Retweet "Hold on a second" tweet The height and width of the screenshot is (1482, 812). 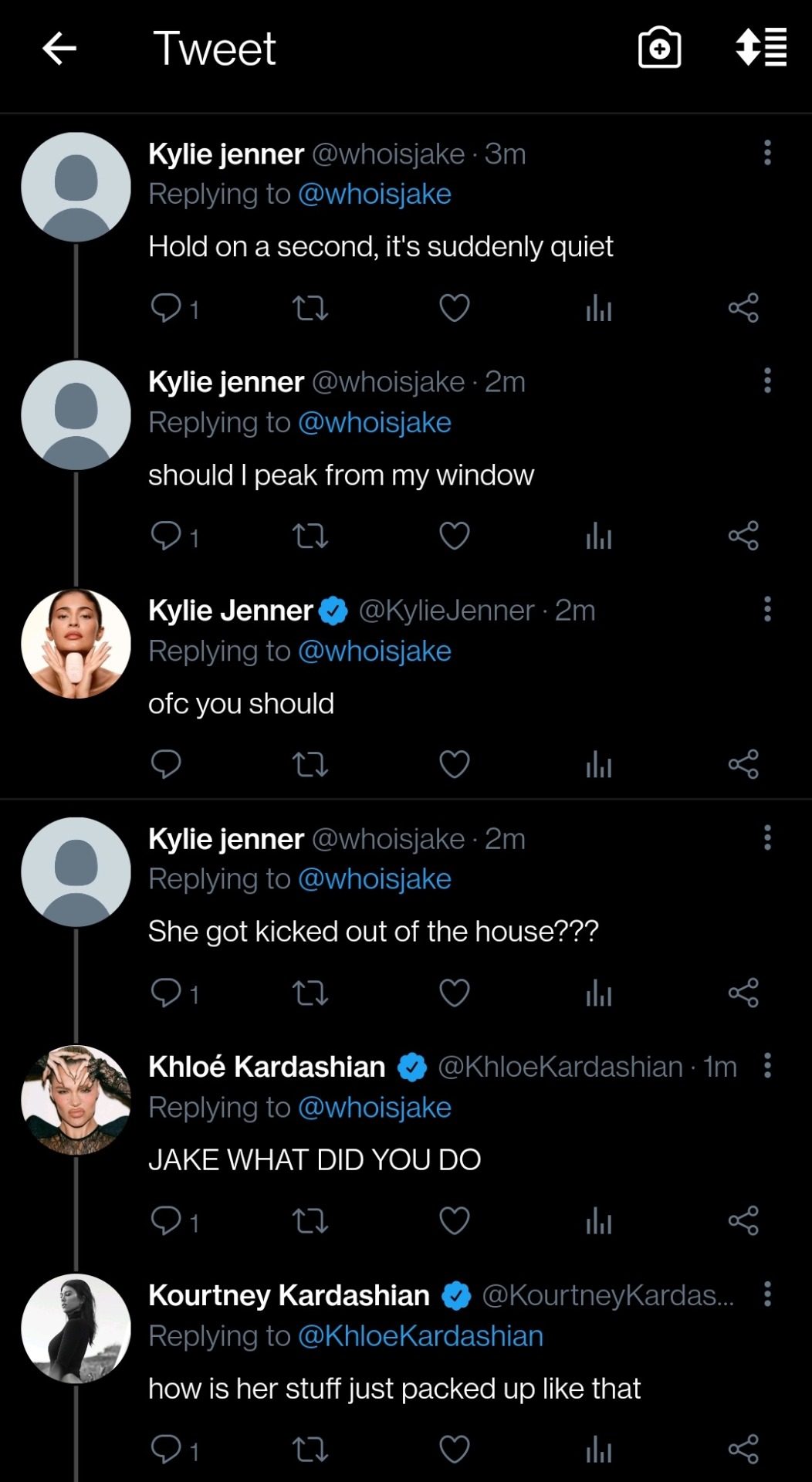click(x=310, y=309)
